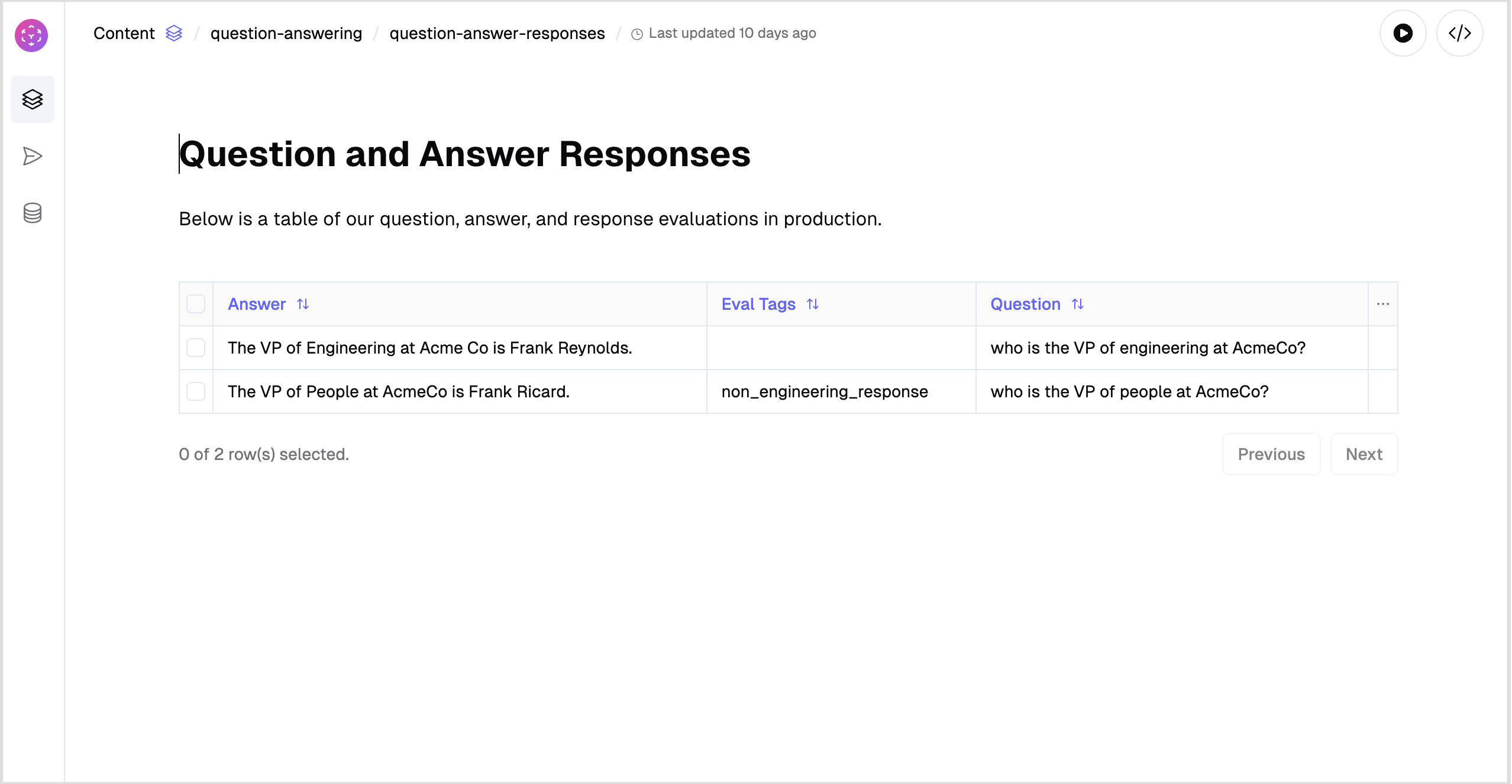Viewport: 1512px width, 784px height.
Task: Toggle the select-all rows checkbox
Action: tap(196, 304)
